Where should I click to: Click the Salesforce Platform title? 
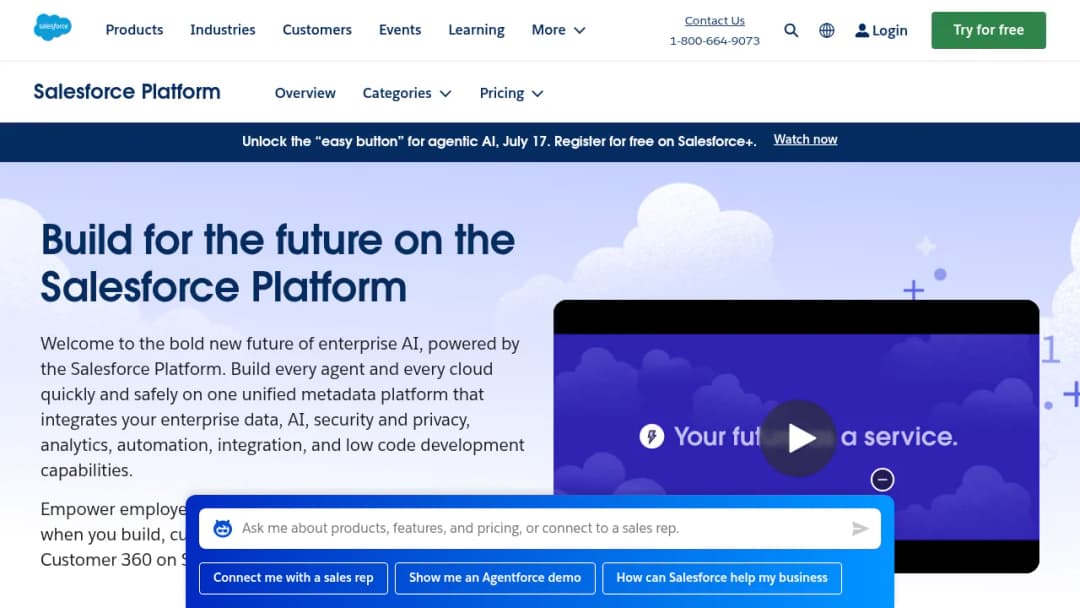(127, 92)
